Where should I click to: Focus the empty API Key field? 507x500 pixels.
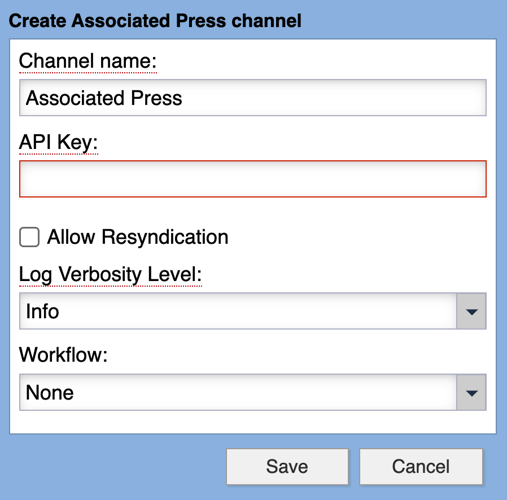(253, 179)
